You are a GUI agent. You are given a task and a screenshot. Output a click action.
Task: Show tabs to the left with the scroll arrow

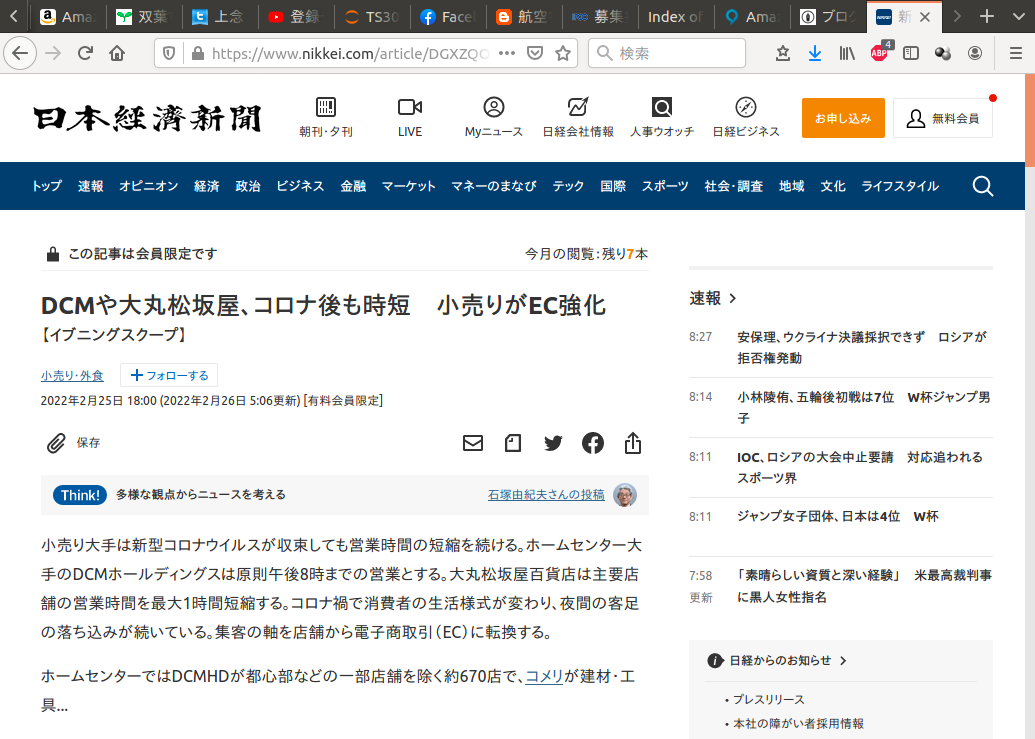(14, 16)
